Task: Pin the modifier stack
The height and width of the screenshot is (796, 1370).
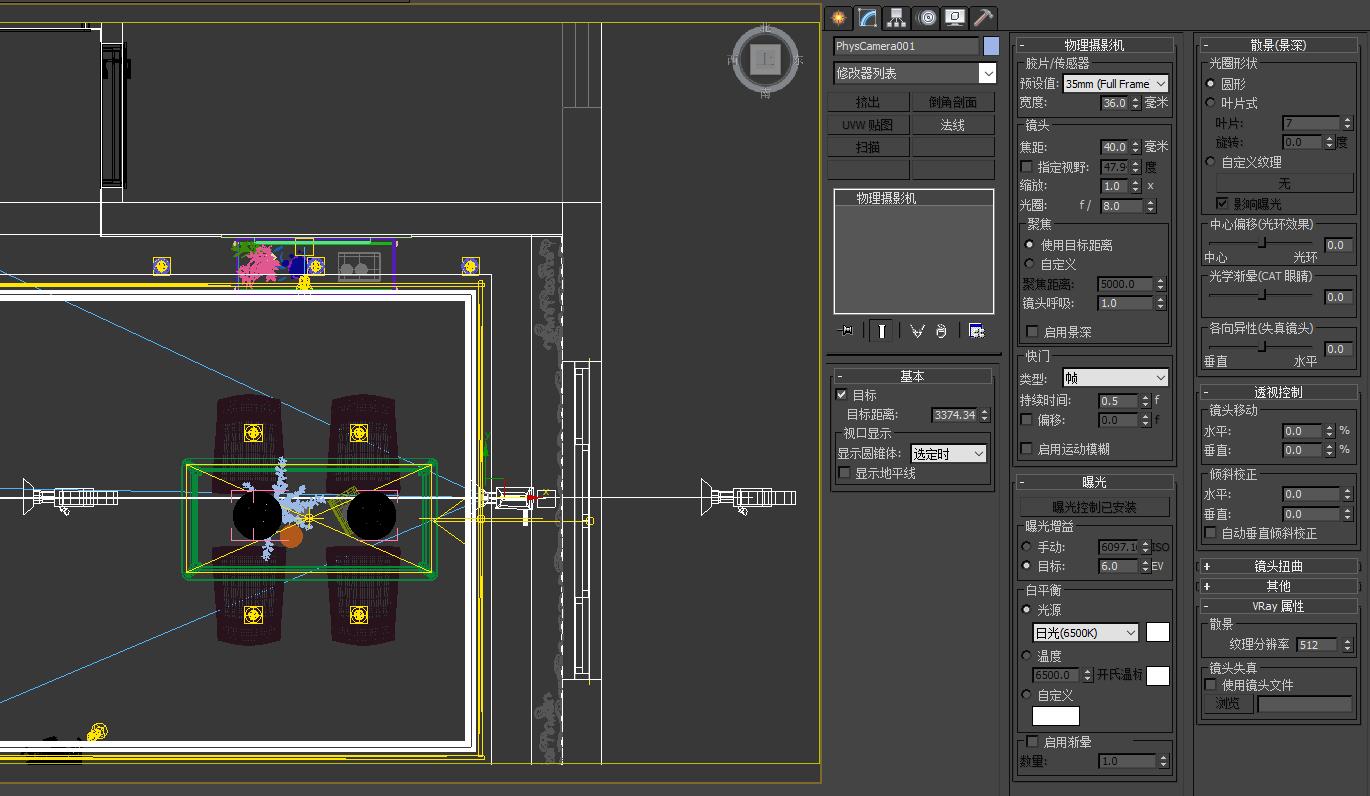Action: coord(846,330)
